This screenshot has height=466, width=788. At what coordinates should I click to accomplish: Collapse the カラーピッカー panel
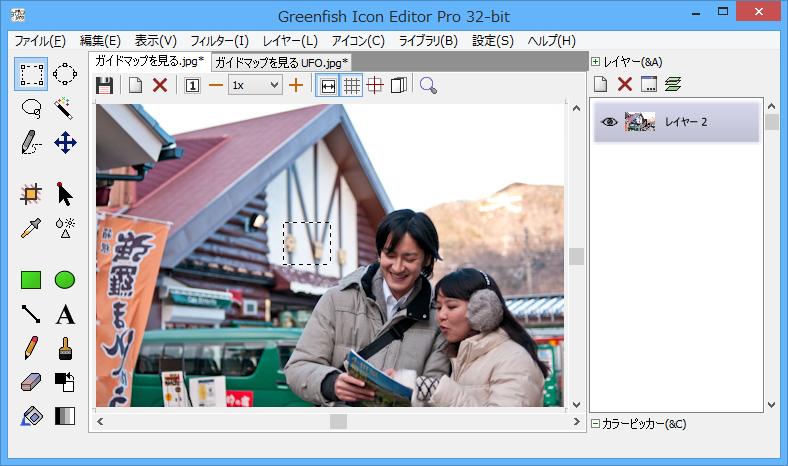[x=596, y=424]
